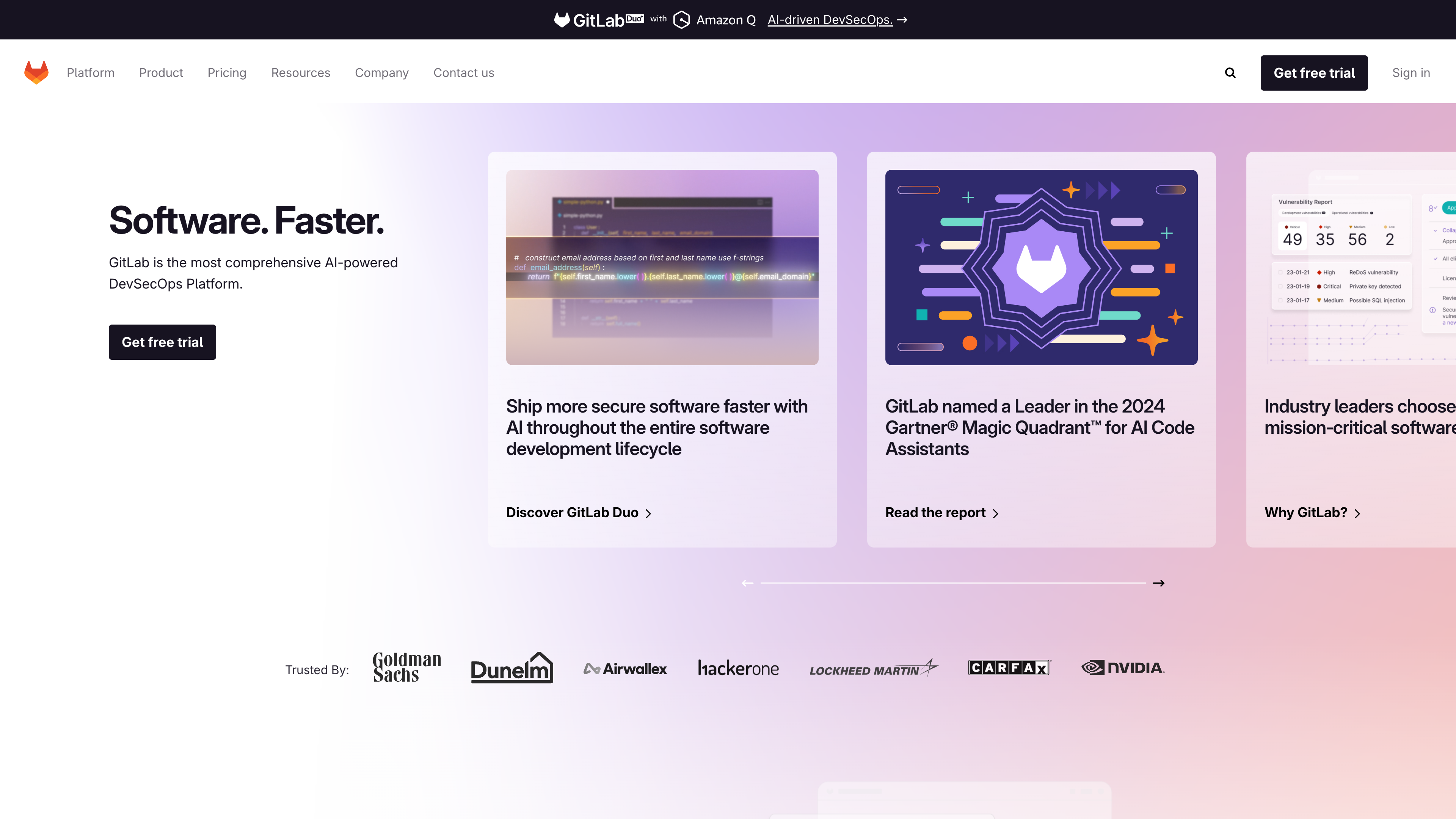Viewport: 1456px width, 819px height.
Task: Click the Amazon Q hexagon icon
Action: pos(682,19)
